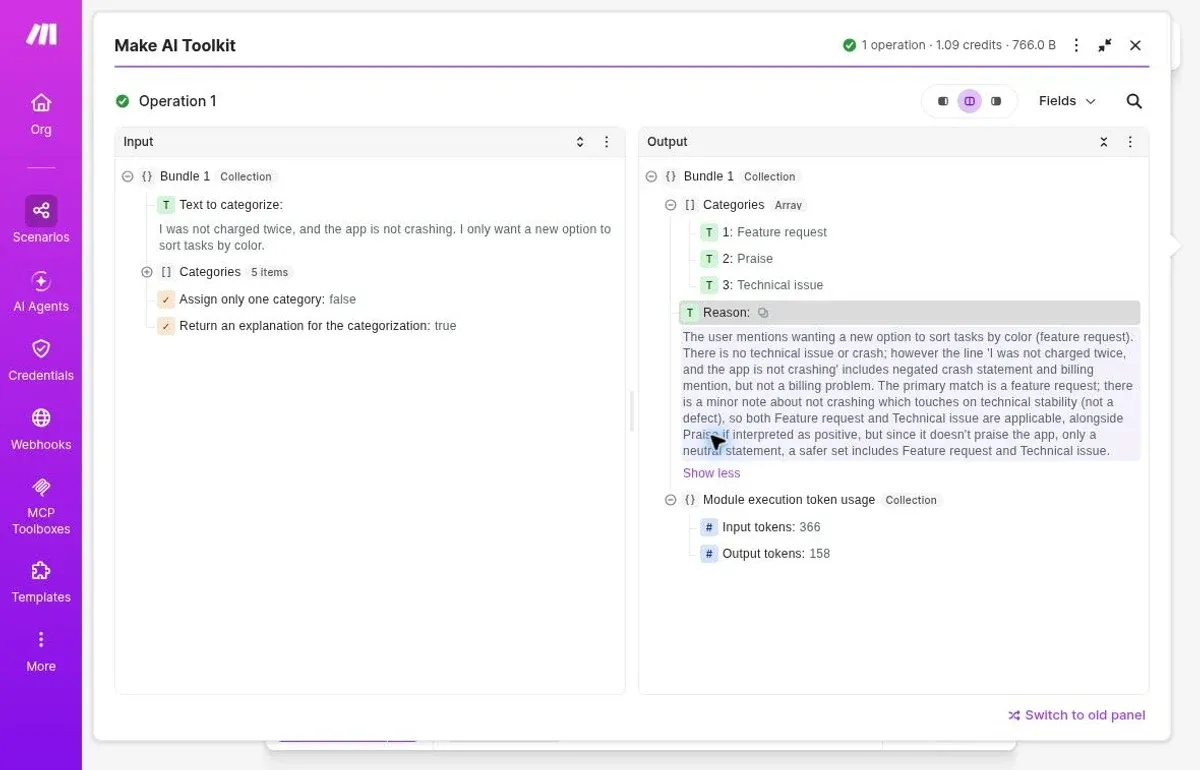Viewport: 1200px width, 770px height.
Task: Open the AI Agents section
Action: click(41, 291)
